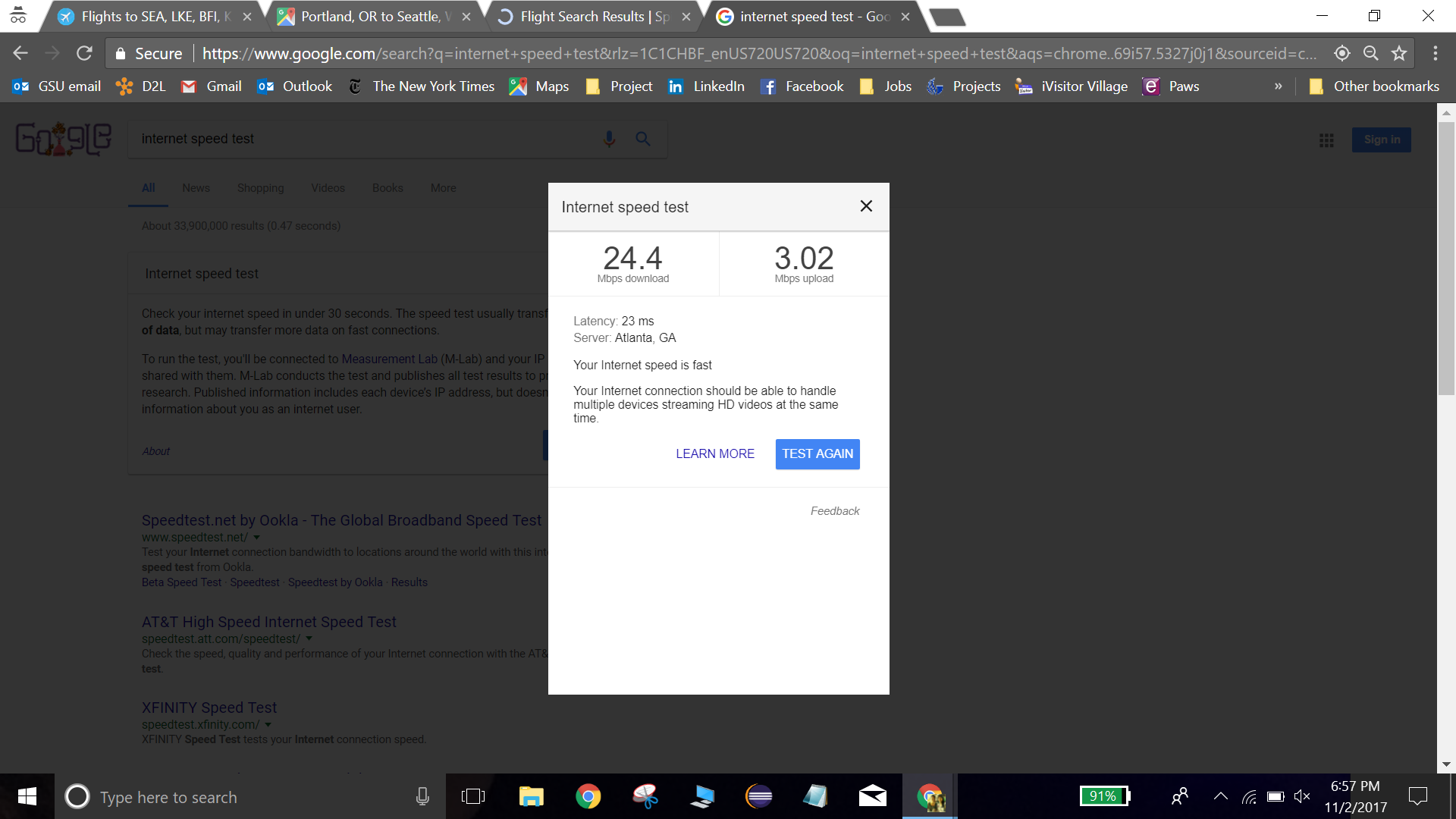Expand hidden bookmarks with chevron
This screenshot has width=1456, height=819.
point(1278,86)
